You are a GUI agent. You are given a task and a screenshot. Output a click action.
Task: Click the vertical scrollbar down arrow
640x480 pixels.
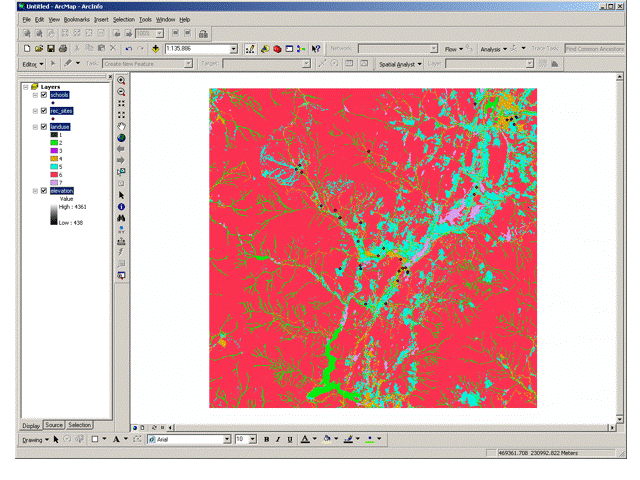620,419
